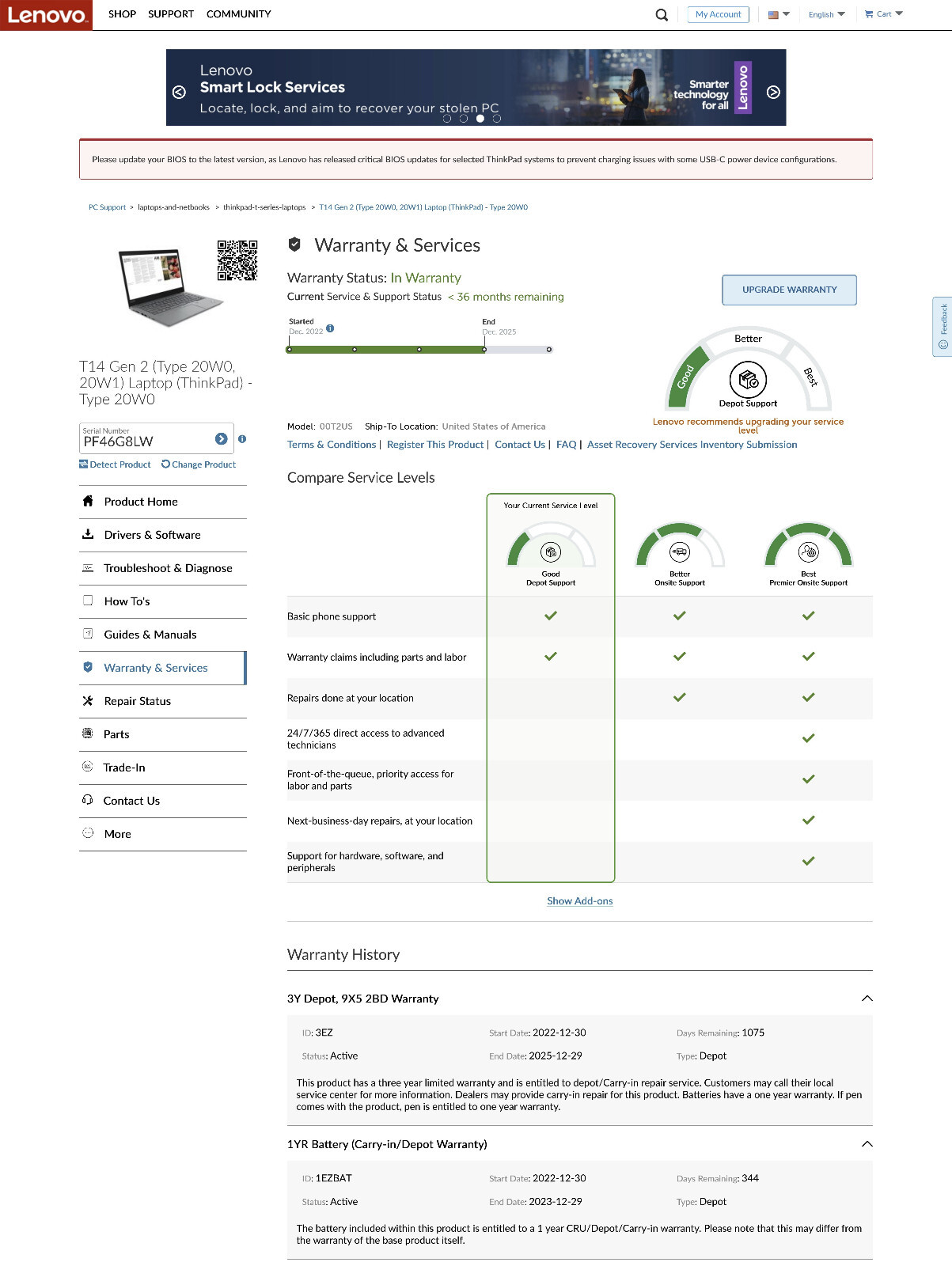
Task: Expand the Cart dropdown arrow
Action: coord(899,13)
